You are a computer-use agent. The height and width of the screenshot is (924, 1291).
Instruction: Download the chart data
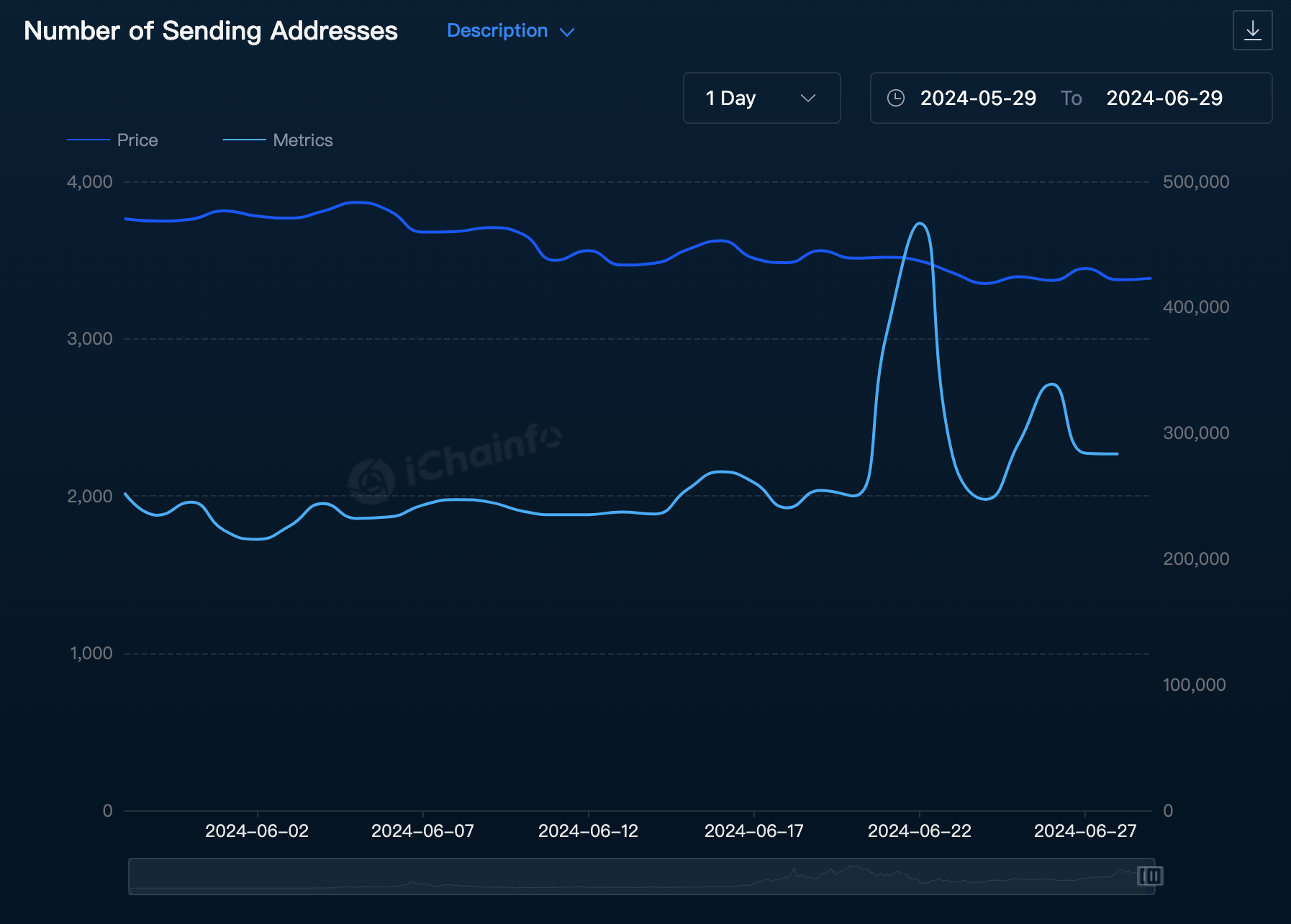tap(1252, 30)
